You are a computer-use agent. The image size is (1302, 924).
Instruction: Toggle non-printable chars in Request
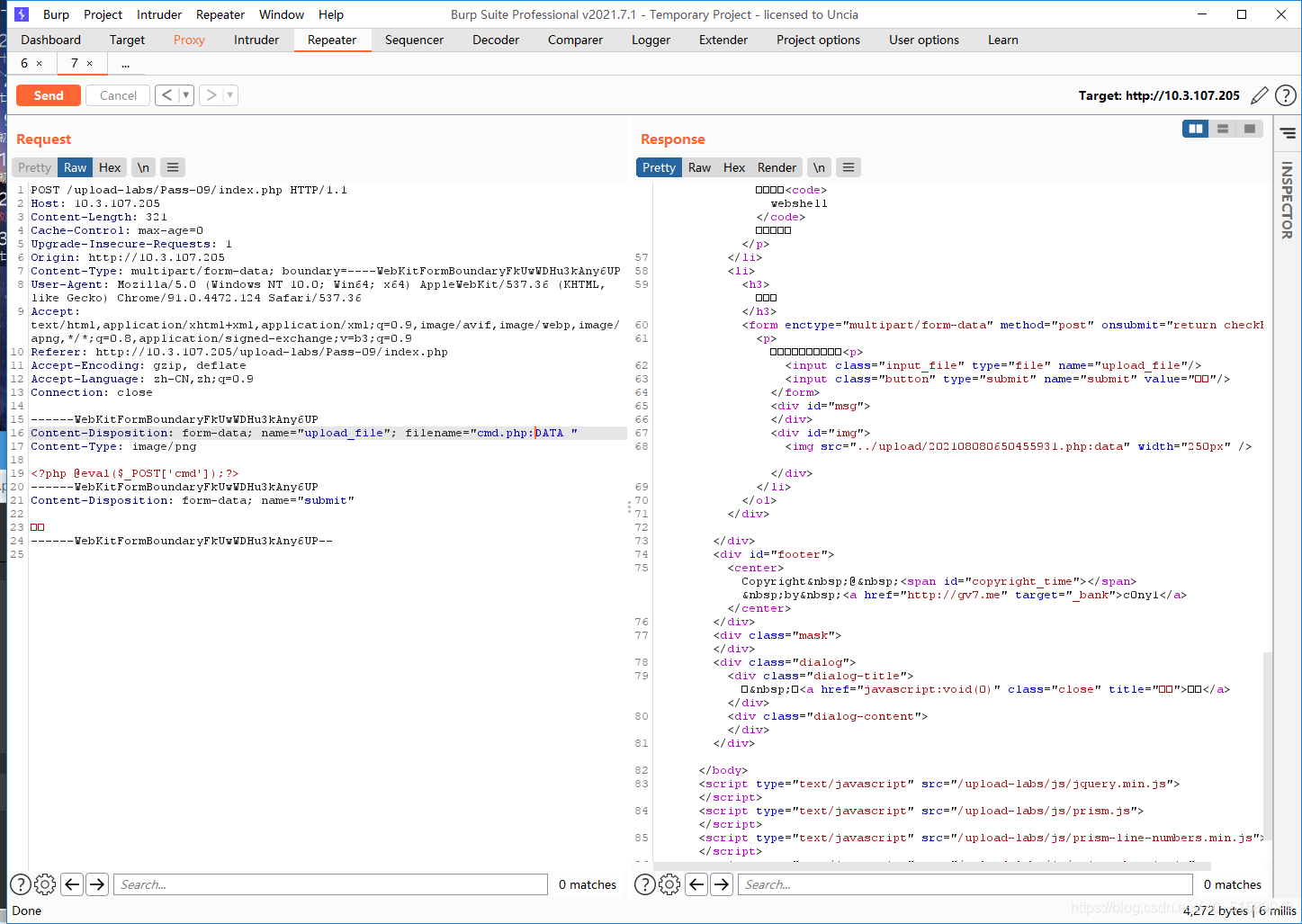[143, 167]
